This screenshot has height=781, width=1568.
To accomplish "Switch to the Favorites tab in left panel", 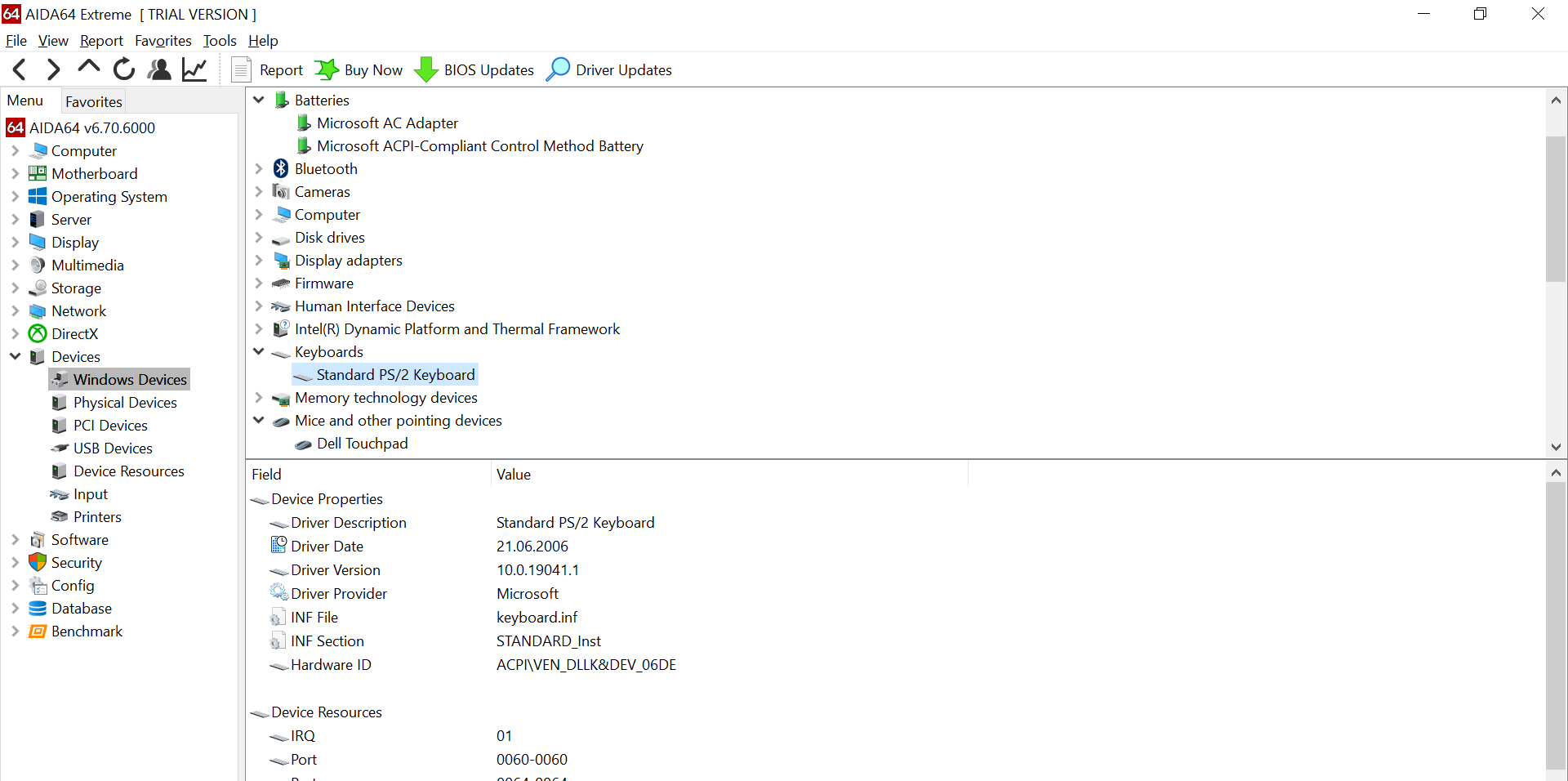I will (x=94, y=101).
